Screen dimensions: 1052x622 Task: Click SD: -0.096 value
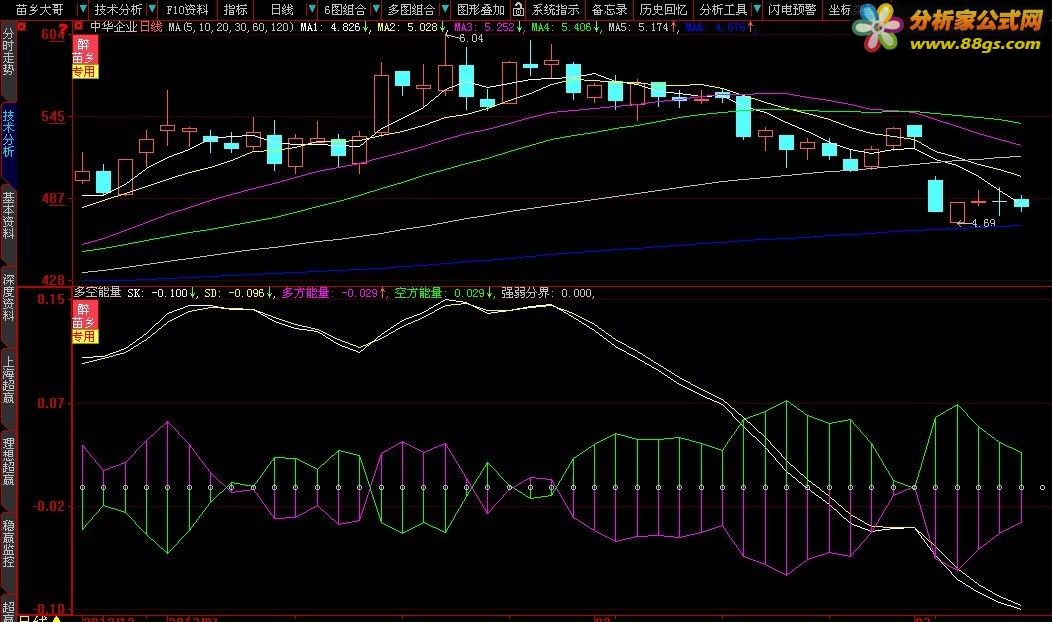[x=240, y=293]
